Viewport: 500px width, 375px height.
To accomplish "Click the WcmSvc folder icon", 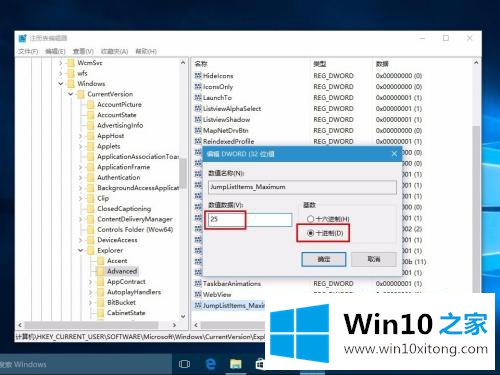I will coord(71,63).
